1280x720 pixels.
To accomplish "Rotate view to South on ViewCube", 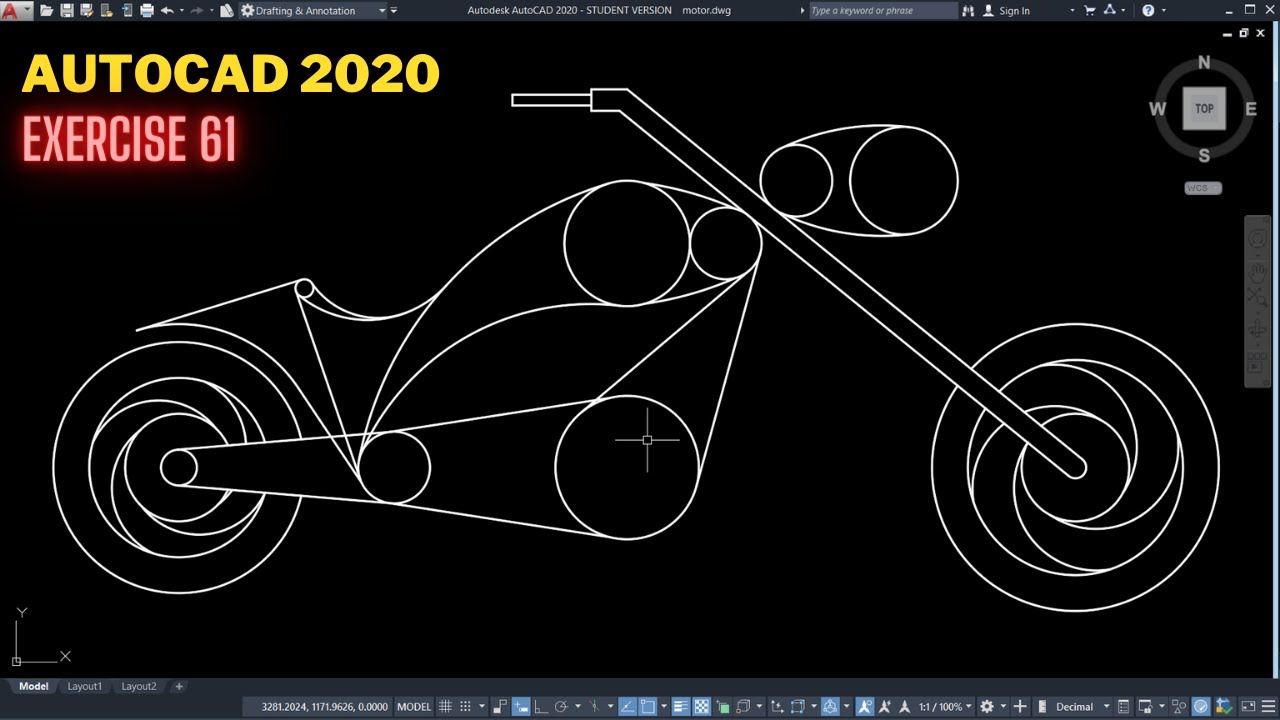I will (1204, 155).
